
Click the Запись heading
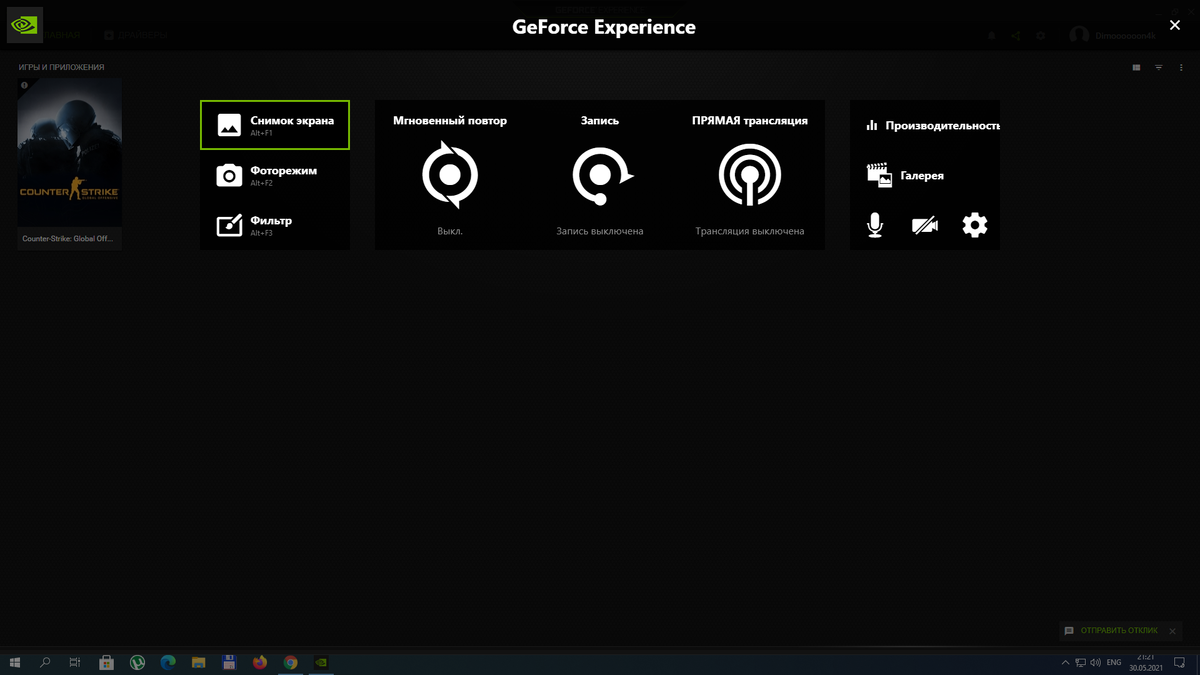(x=600, y=121)
